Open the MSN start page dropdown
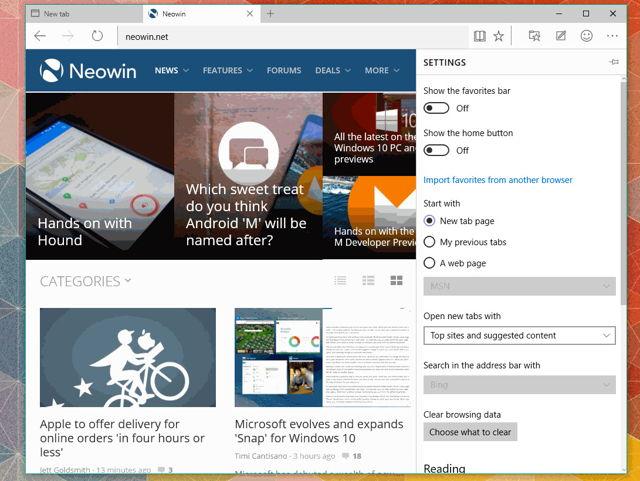 click(519, 286)
